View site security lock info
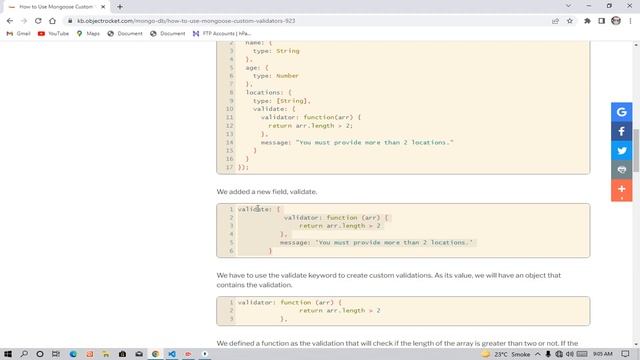This screenshot has width=640, height=360. pyautogui.click(x=70, y=21)
